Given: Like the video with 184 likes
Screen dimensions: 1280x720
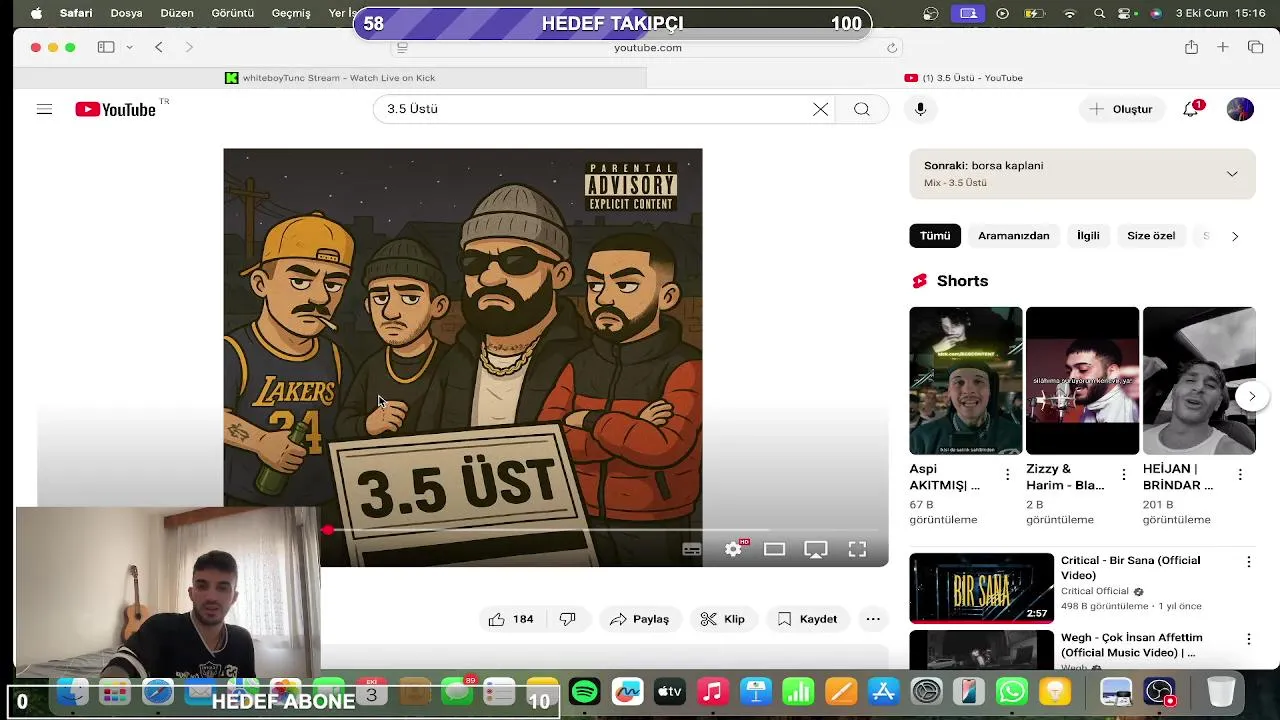Looking at the screenshot, I should pos(511,619).
